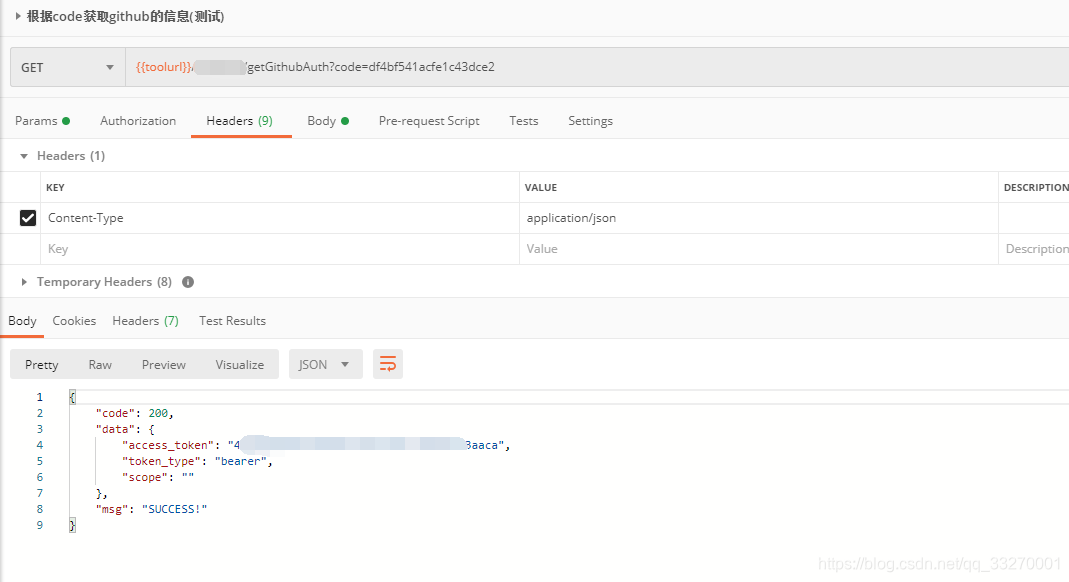The image size is (1069, 582).
Task: Open the Settings tab
Action: coord(590,121)
